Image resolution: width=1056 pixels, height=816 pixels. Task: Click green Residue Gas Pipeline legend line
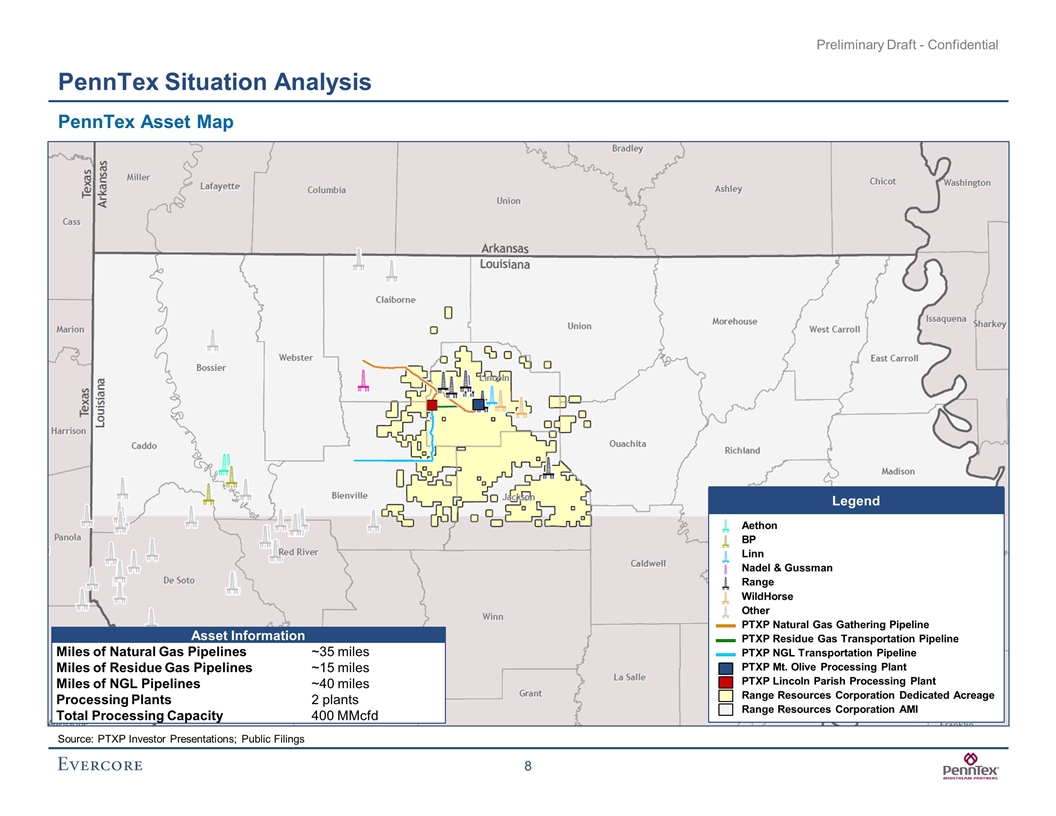tap(725, 640)
